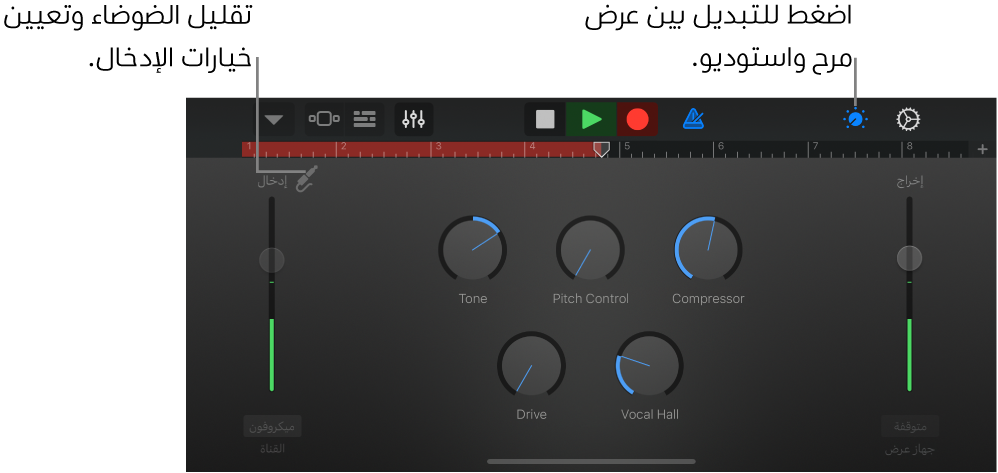Switch to the Tracks view
Screen dimensions: 998x473
click(x=365, y=119)
